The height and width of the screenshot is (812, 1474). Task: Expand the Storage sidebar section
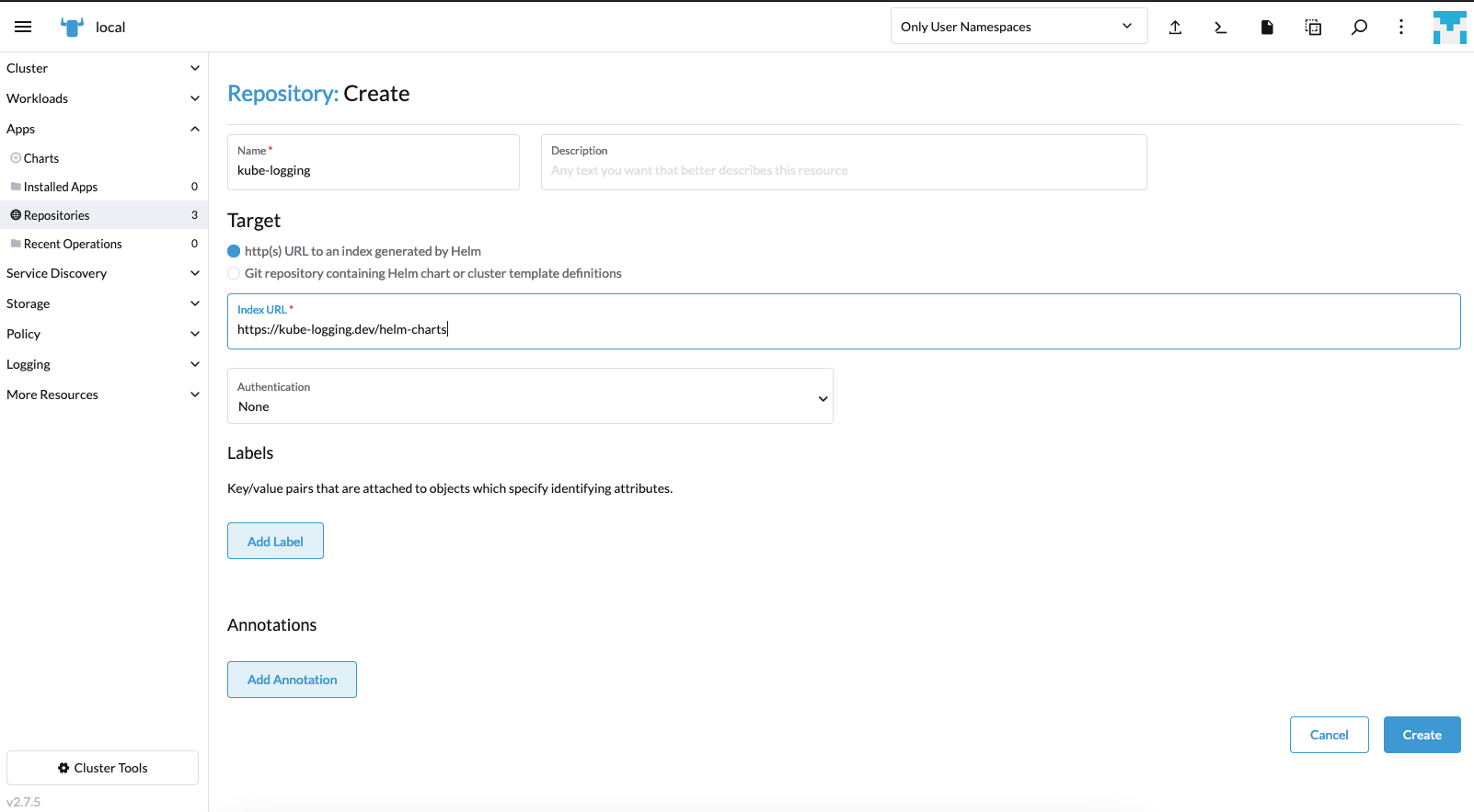(x=103, y=303)
